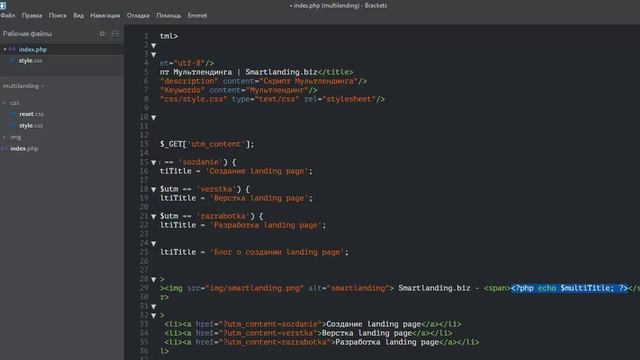Click the 'Разработка landing page' string on line 22
640x360 pixels.
tap(266, 225)
